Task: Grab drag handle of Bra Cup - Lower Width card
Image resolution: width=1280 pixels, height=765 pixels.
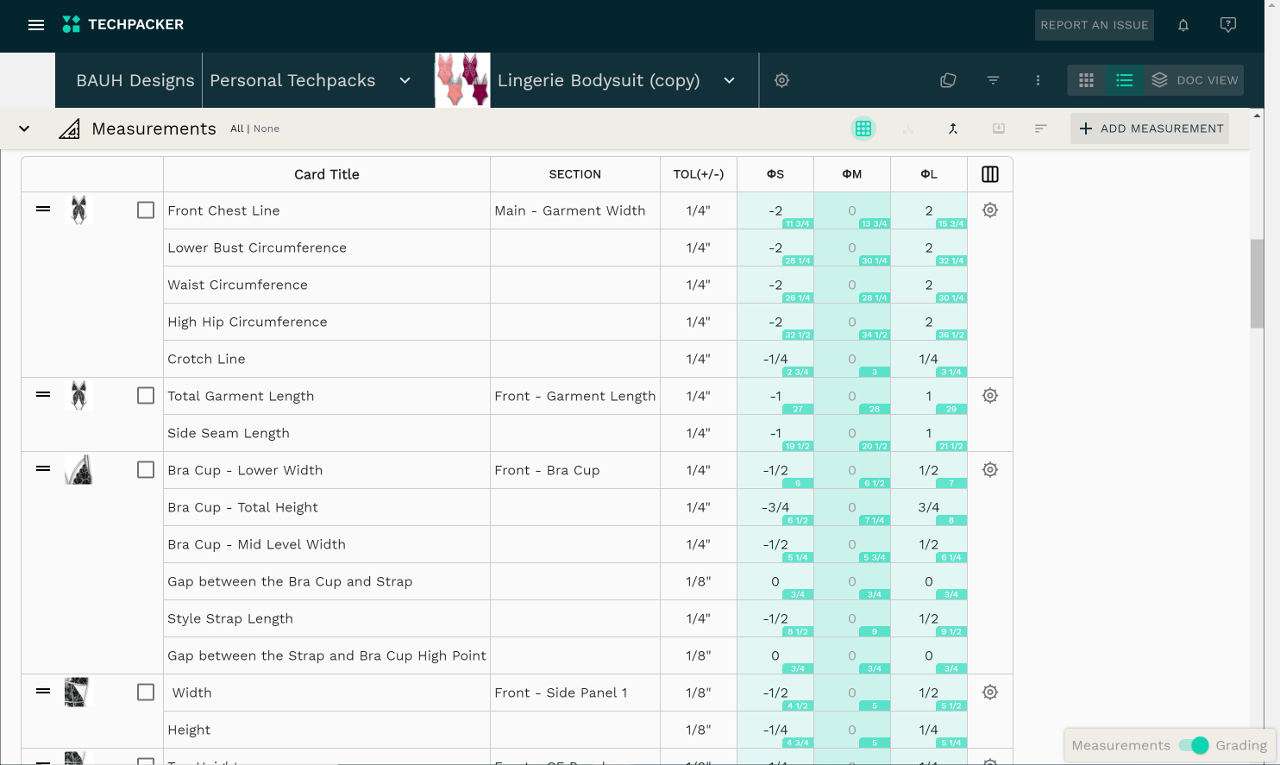Action: [43, 468]
